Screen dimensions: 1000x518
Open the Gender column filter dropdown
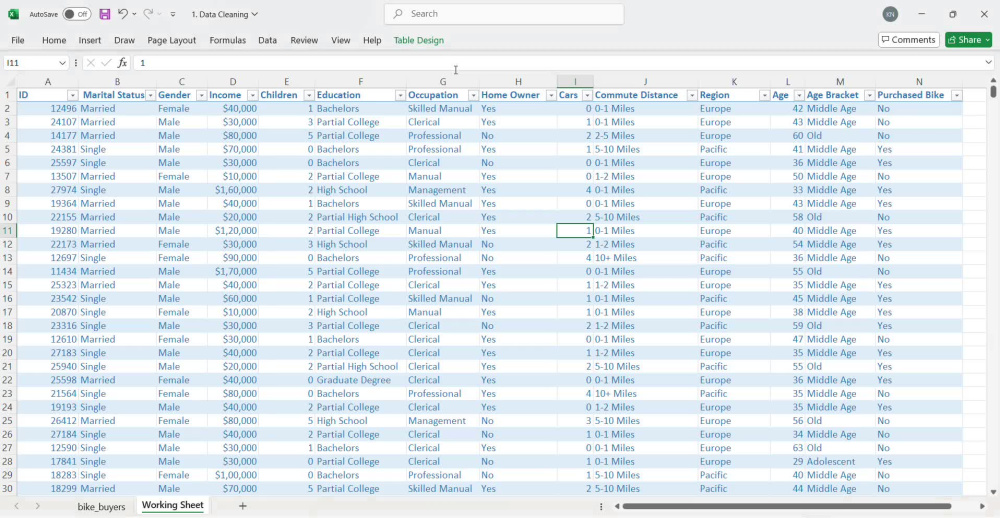point(202,95)
